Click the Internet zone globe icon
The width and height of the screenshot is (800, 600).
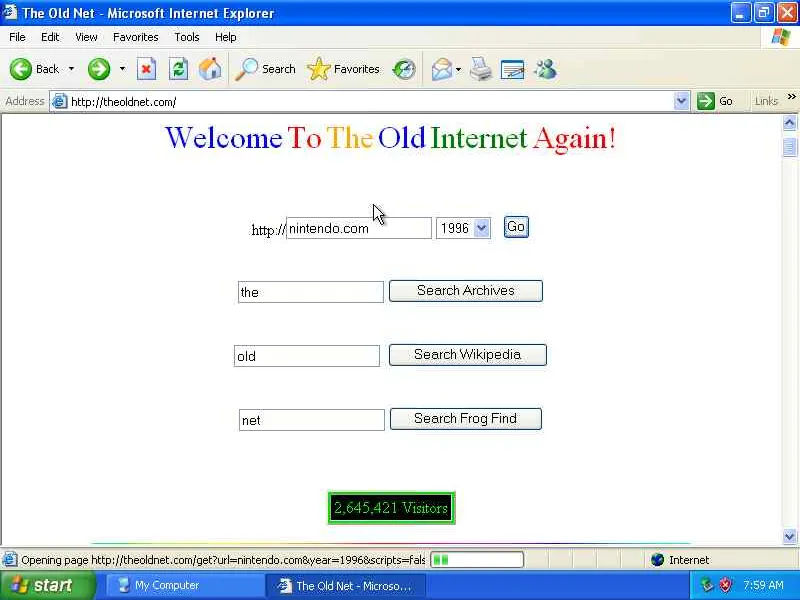click(658, 560)
